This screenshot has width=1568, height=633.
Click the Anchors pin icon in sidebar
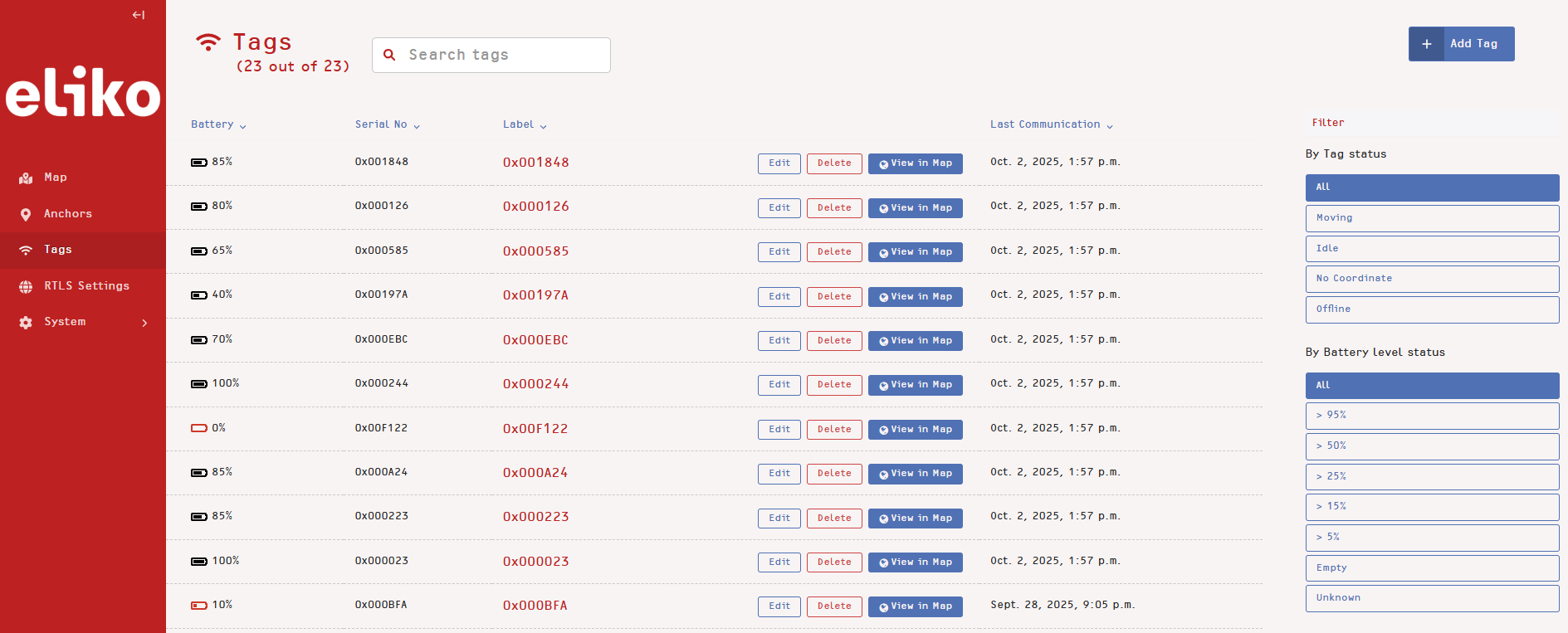click(x=26, y=215)
